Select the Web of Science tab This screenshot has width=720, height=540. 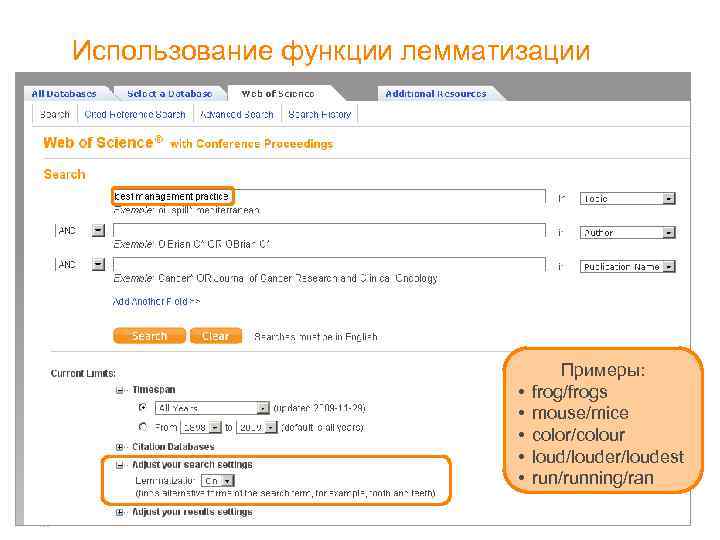point(278,94)
